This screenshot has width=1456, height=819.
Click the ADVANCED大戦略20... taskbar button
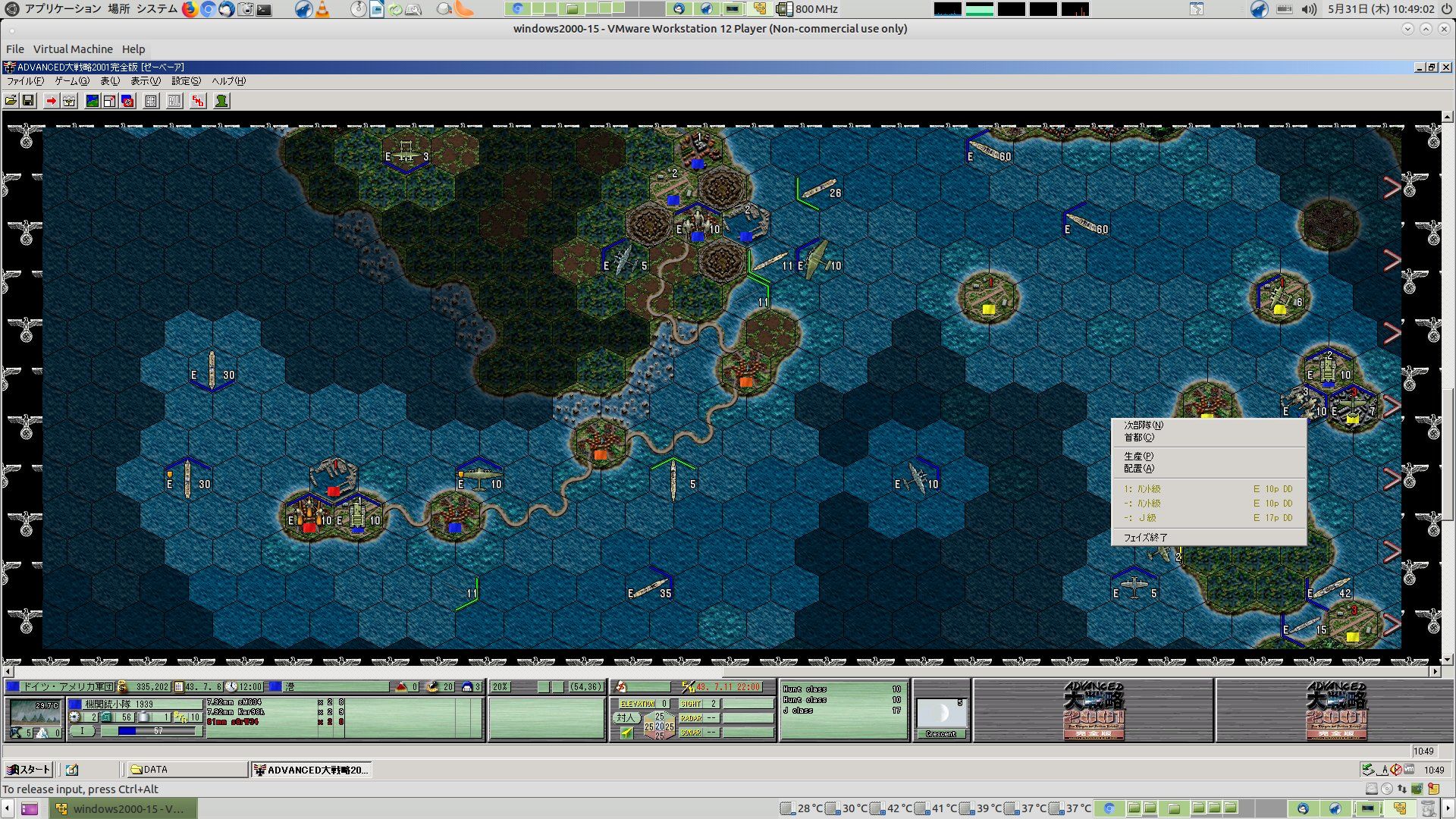point(311,770)
